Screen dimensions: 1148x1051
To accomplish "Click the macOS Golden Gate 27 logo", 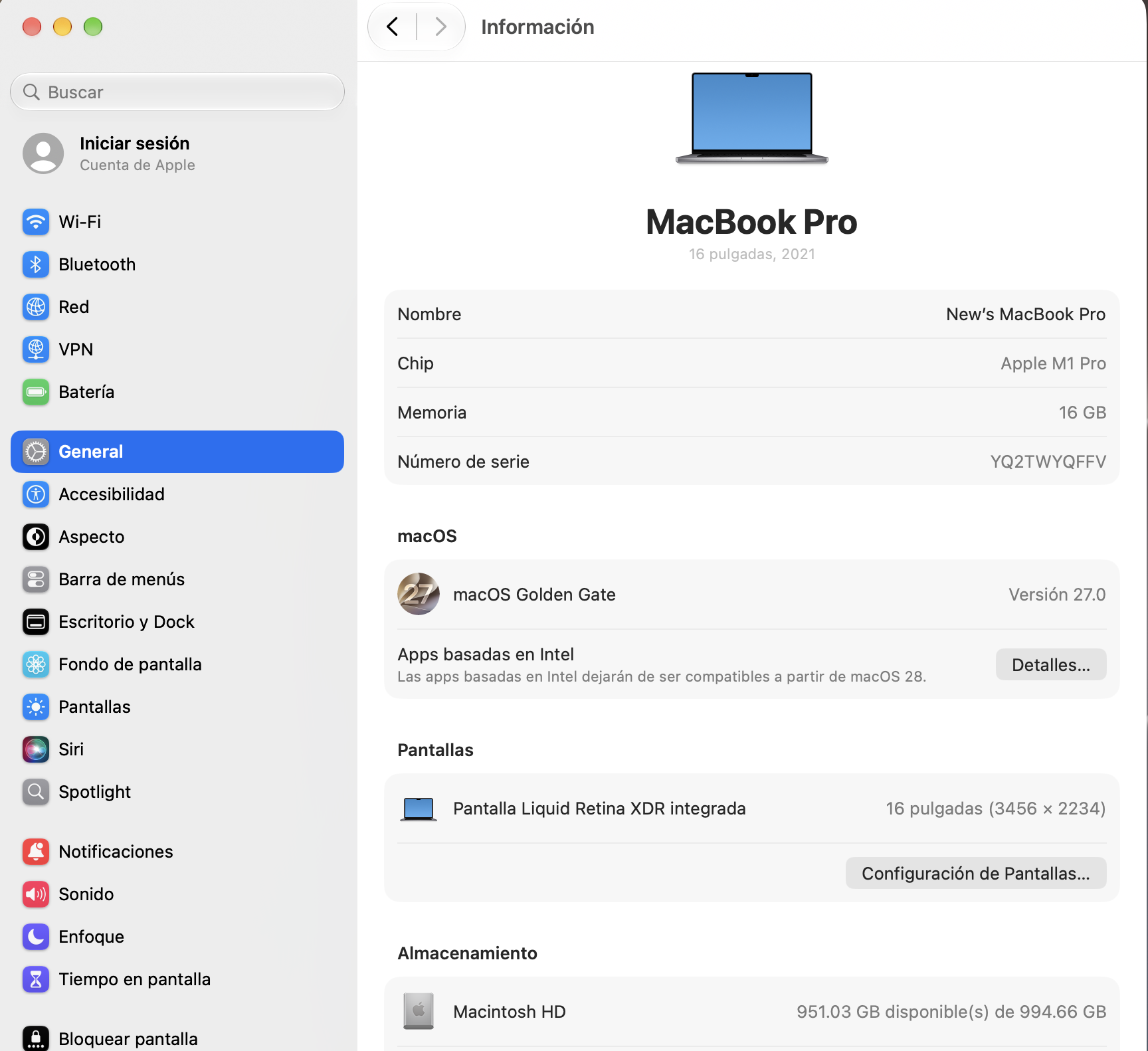I will tap(419, 594).
